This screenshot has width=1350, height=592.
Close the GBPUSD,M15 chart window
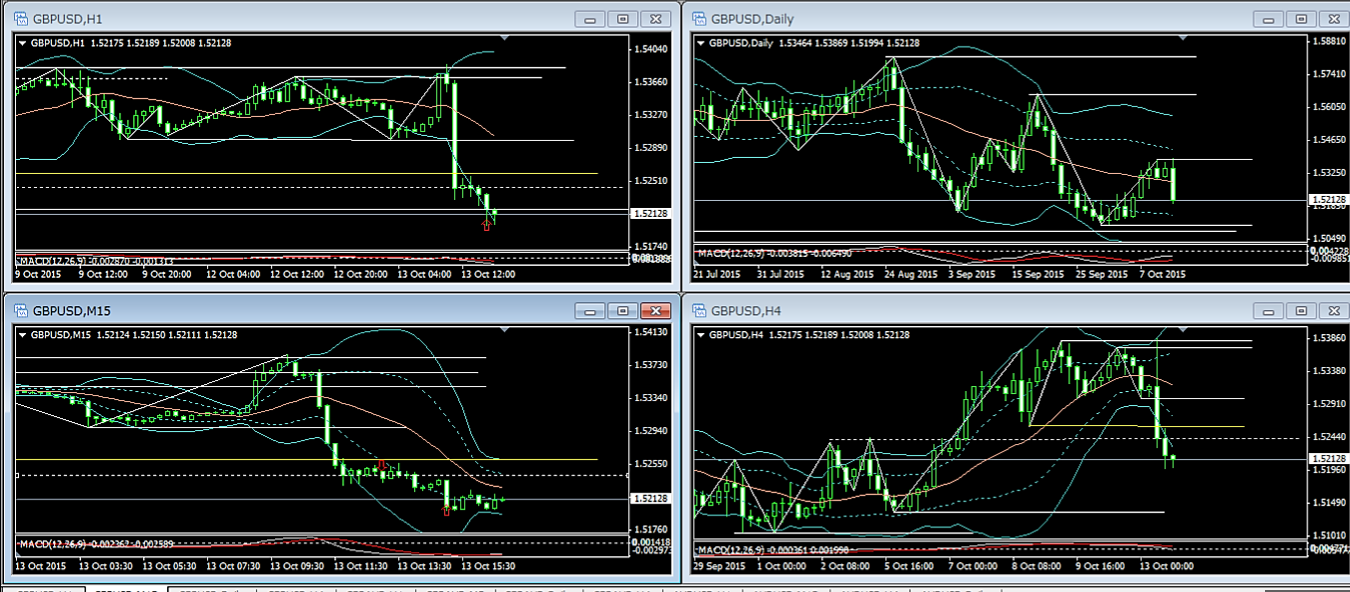click(655, 311)
